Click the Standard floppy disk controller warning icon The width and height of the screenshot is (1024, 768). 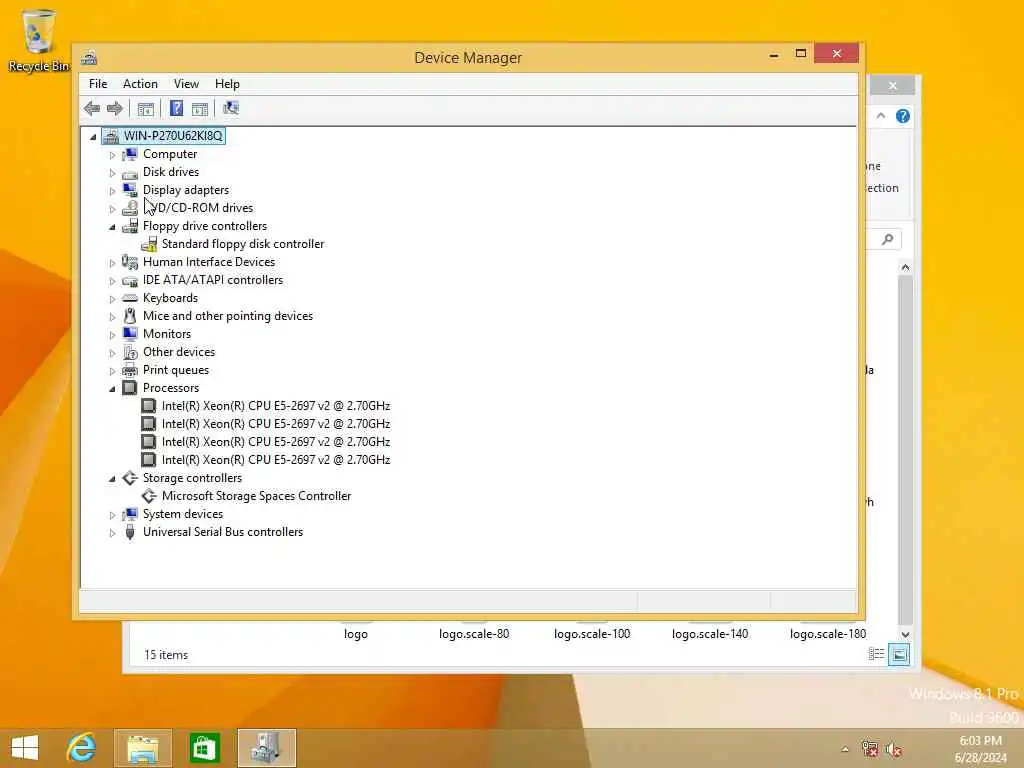pyautogui.click(x=149, y=244)
